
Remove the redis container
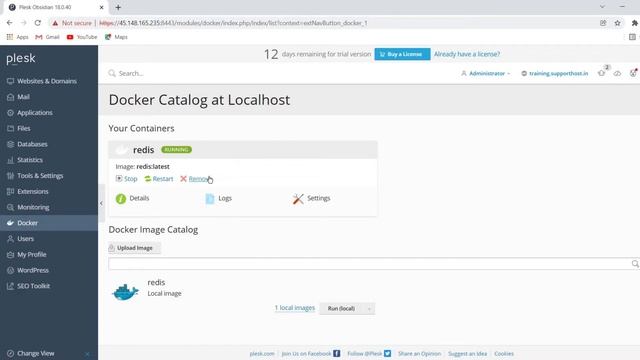pyautogui.click(x=195, y=179)
